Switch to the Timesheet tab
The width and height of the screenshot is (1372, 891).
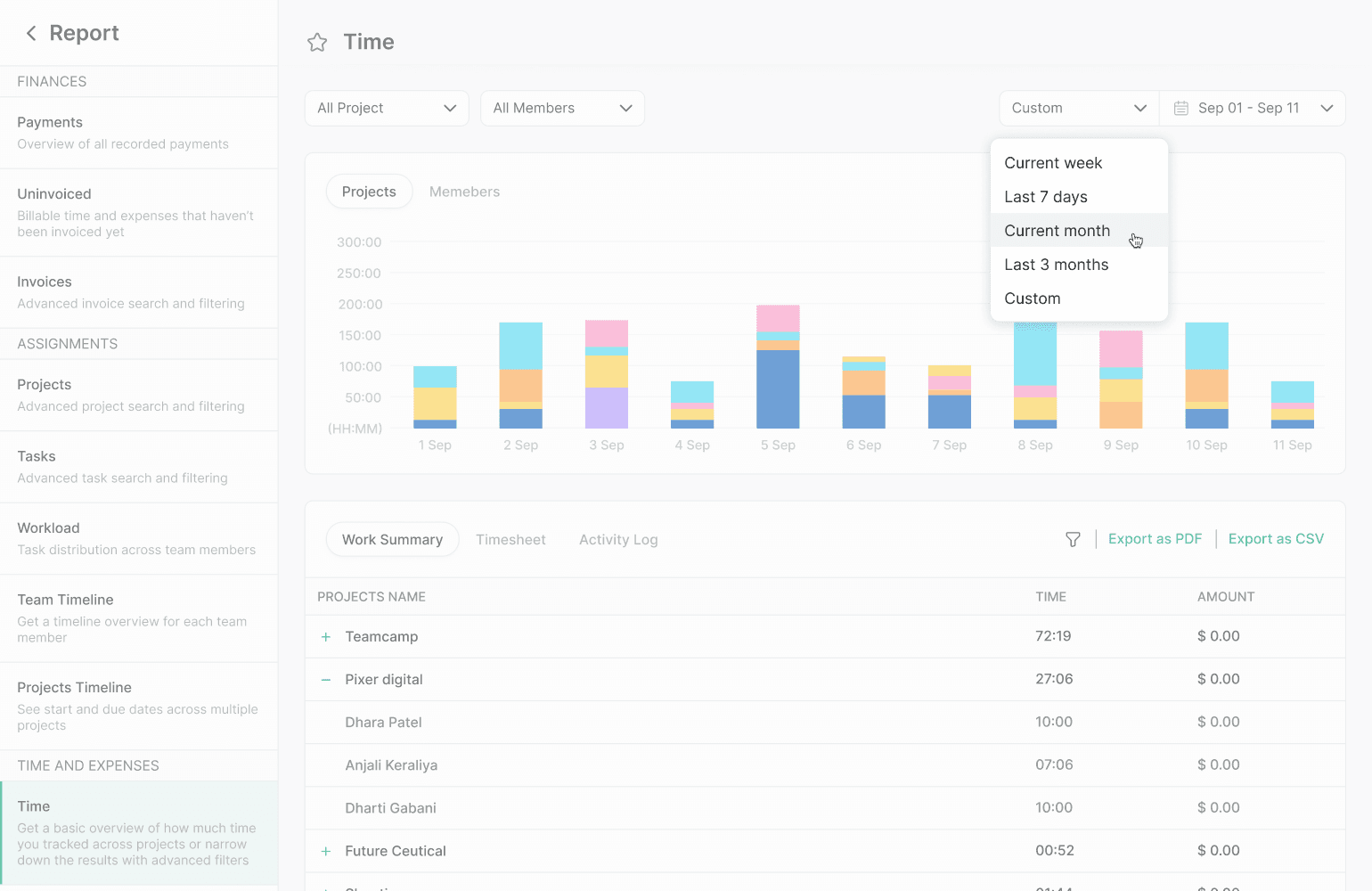510,540
